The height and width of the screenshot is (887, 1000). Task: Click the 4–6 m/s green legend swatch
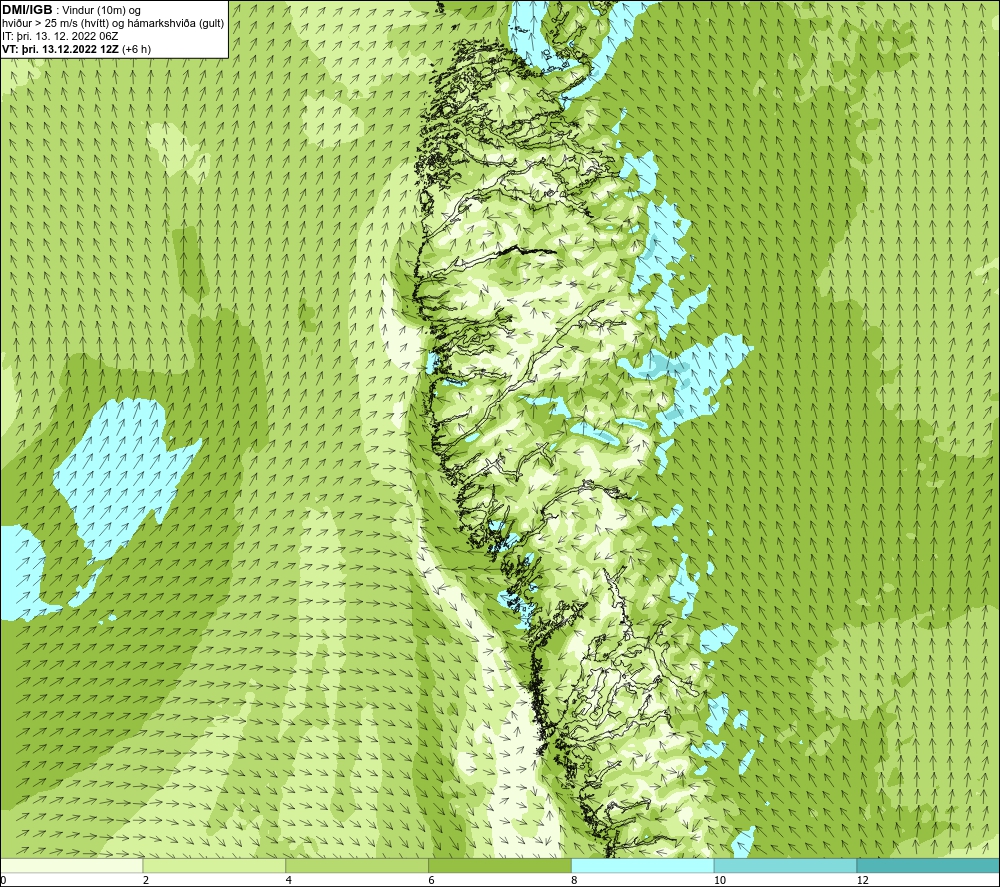point(357,865)
